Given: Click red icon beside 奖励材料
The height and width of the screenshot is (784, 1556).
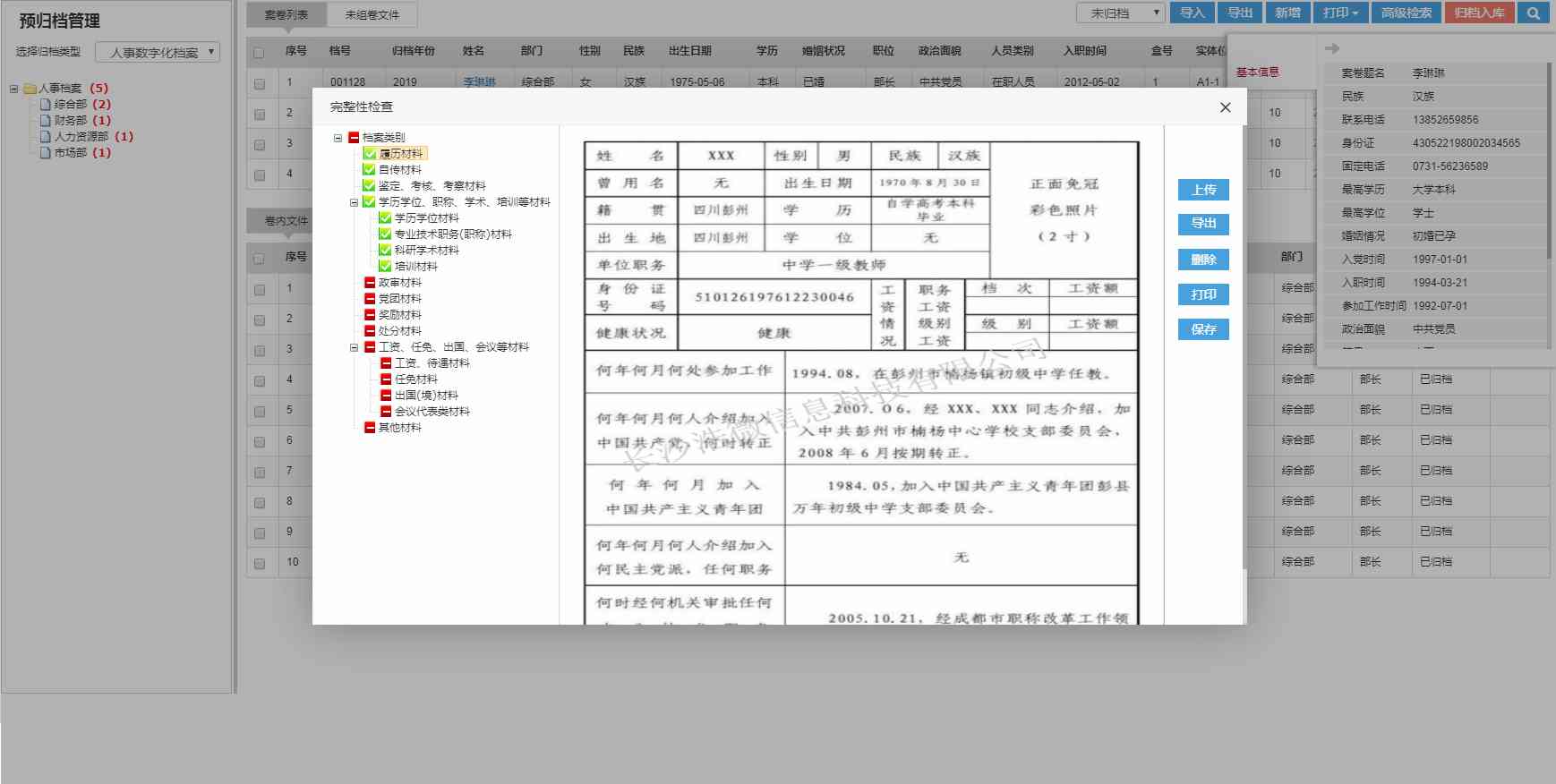Looking at the screenshot, I should tap(369, 315).
